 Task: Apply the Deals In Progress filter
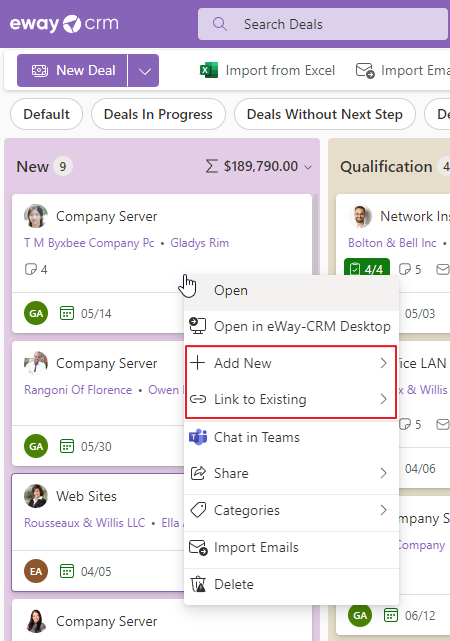158,114
